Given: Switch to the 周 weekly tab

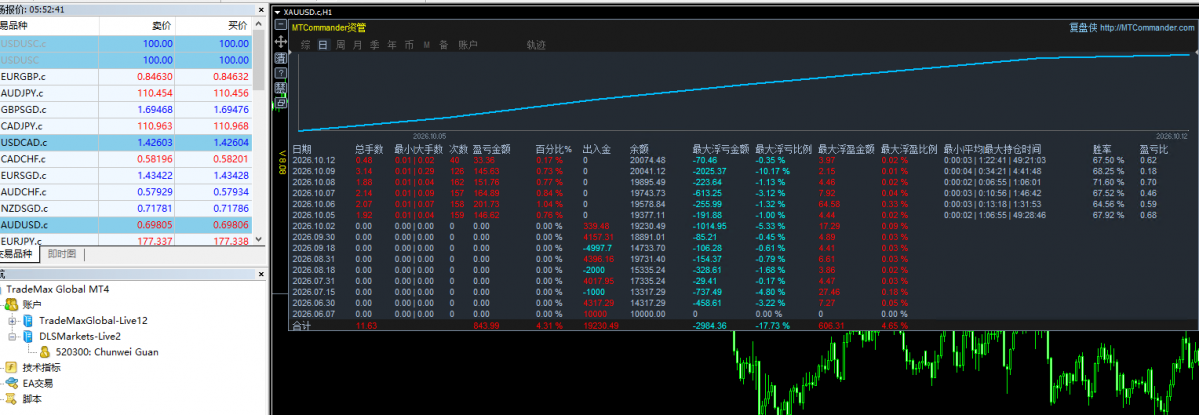Looking at the screenshot, I should pos(340,45).
